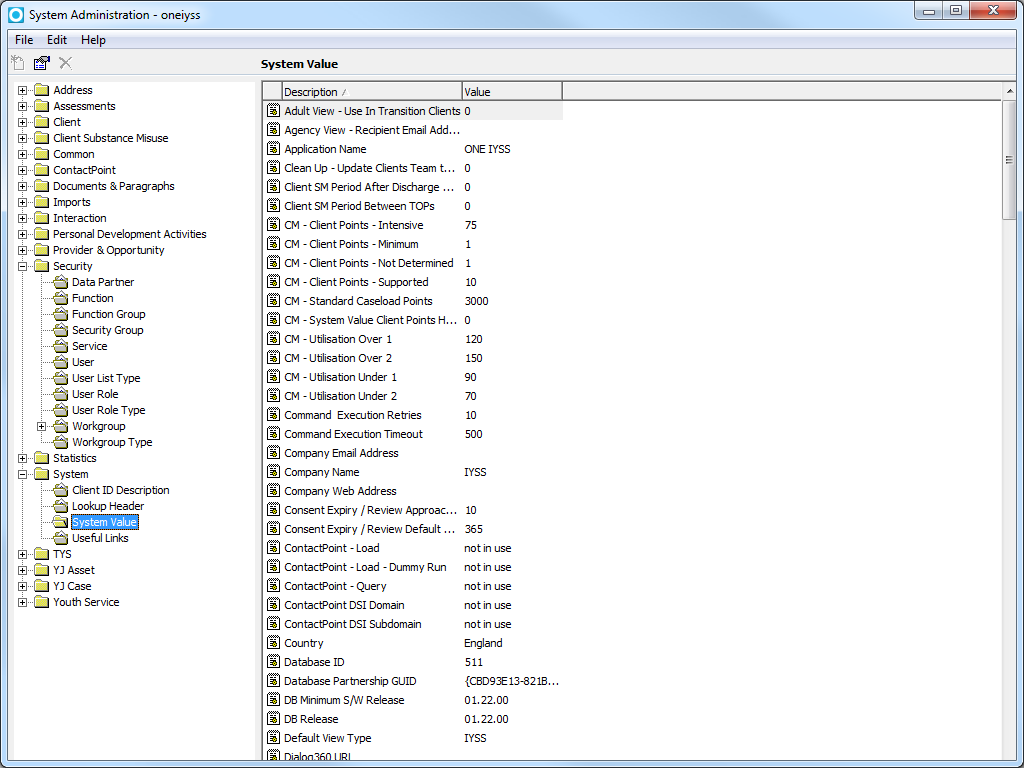
Task: Click icon beside Application Name row
Action: (273, 149)
